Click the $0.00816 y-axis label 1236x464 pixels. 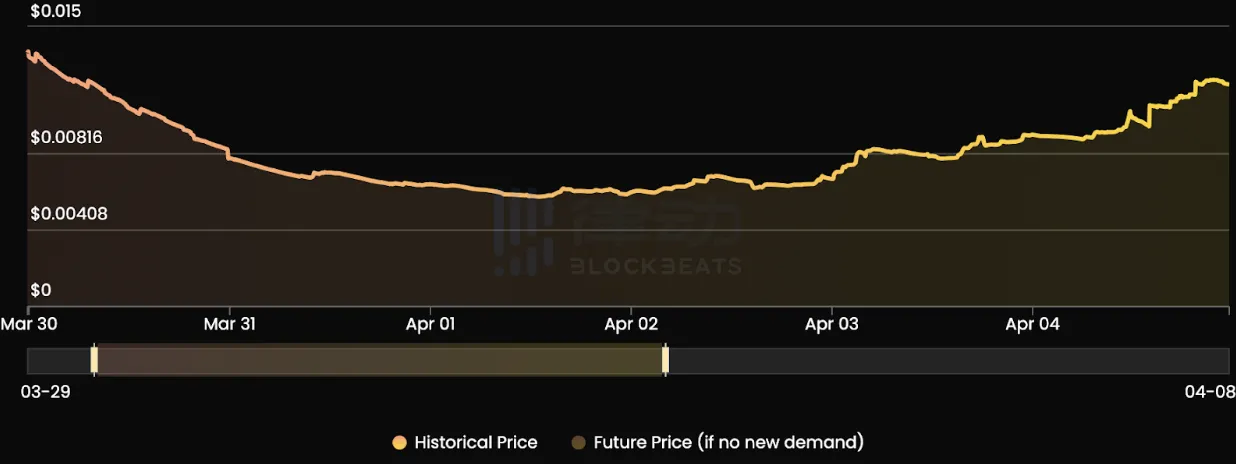(x=66, y=136)
